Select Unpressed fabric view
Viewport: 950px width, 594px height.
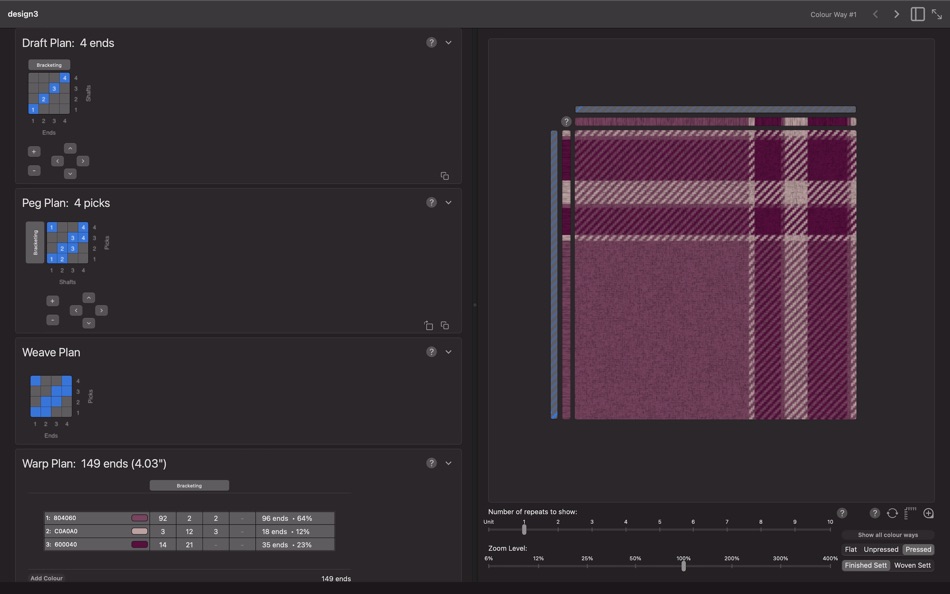click(881, 550)
